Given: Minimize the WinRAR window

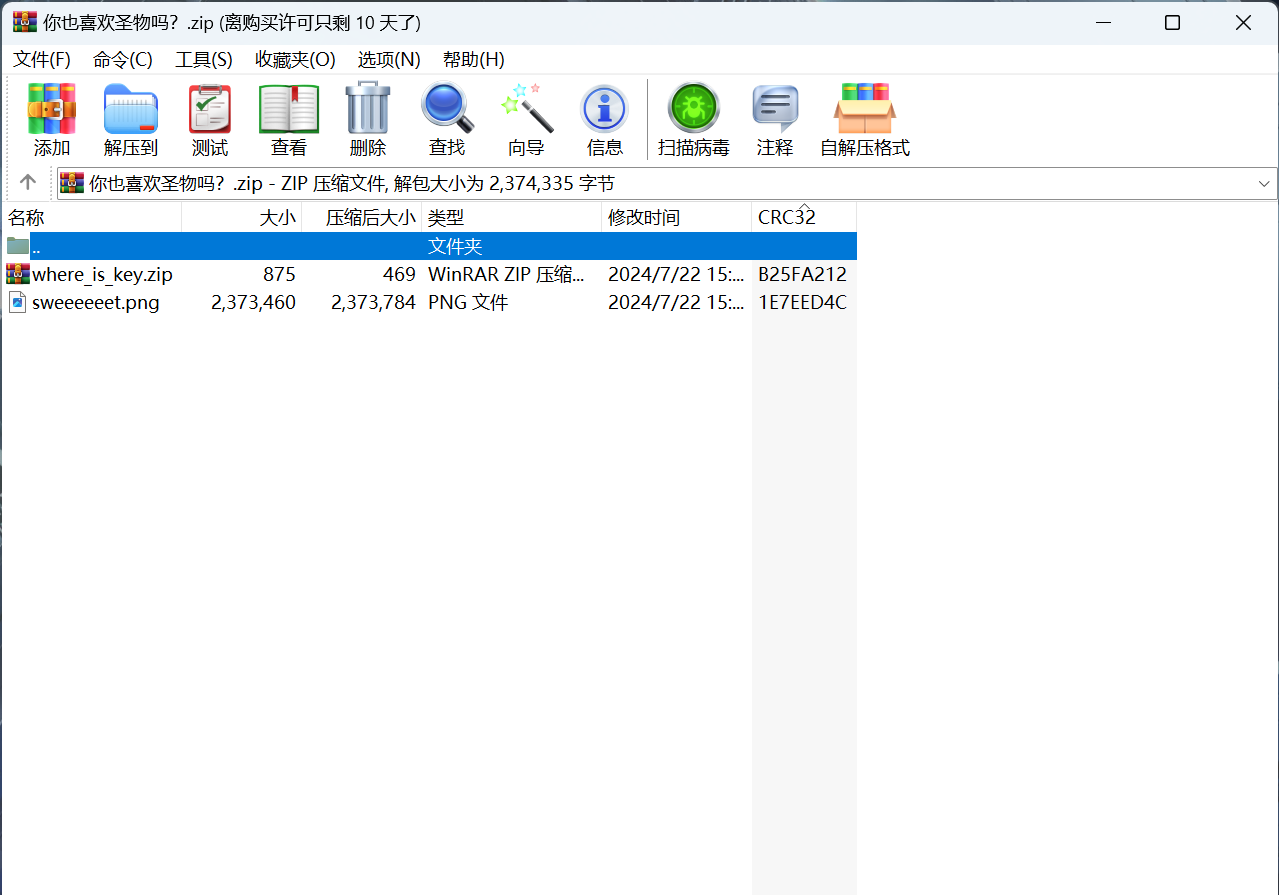Looking at the screenshot, I should [1104, 22].
